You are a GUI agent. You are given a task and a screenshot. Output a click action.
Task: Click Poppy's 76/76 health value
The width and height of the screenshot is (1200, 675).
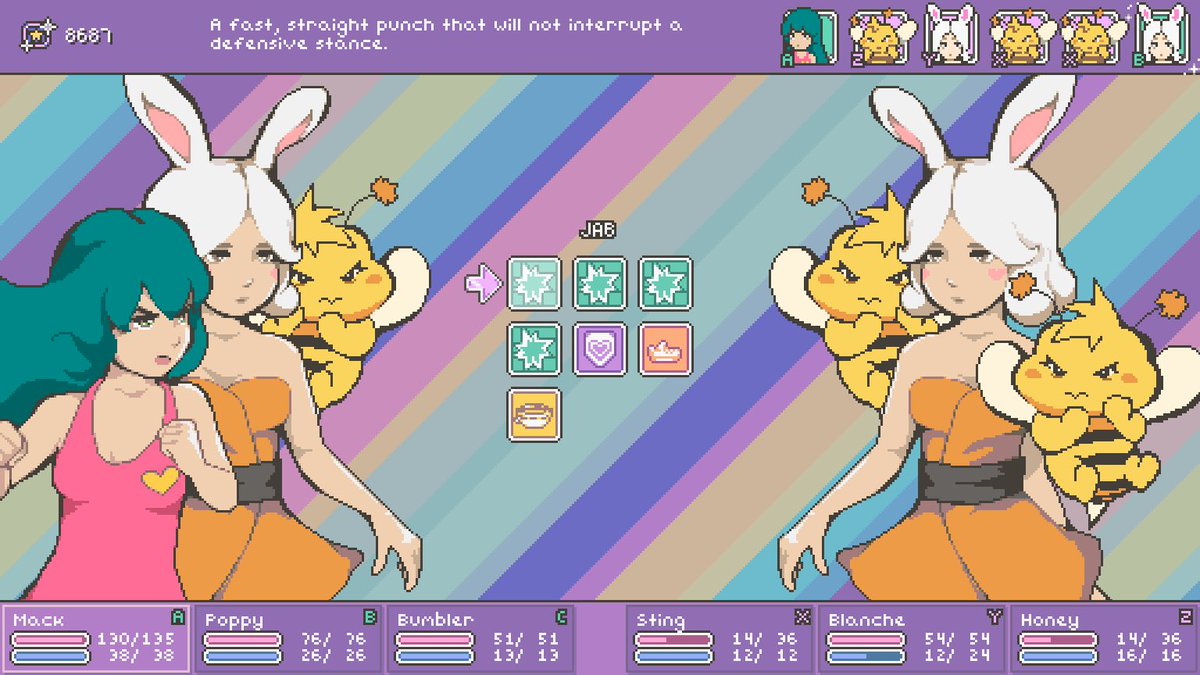point(335,639)
